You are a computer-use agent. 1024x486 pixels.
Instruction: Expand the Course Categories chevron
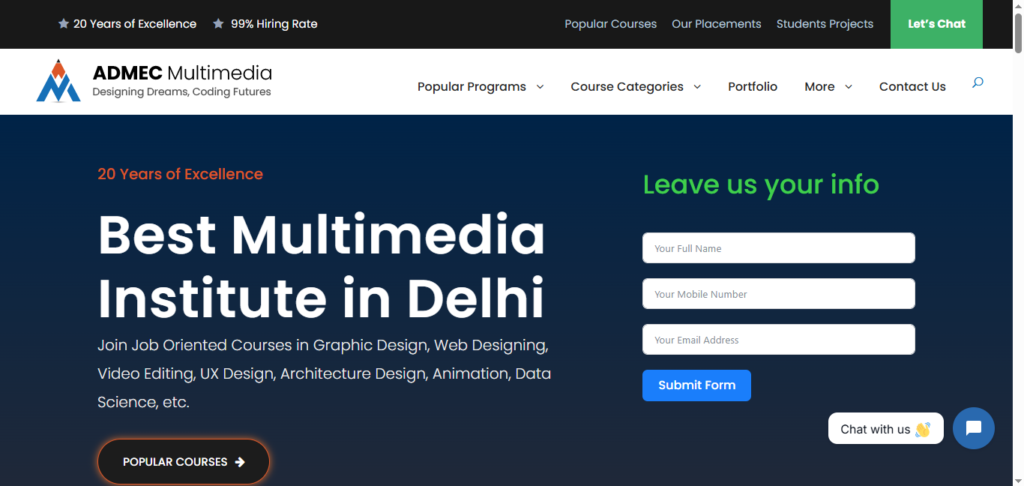coord(697,87)
